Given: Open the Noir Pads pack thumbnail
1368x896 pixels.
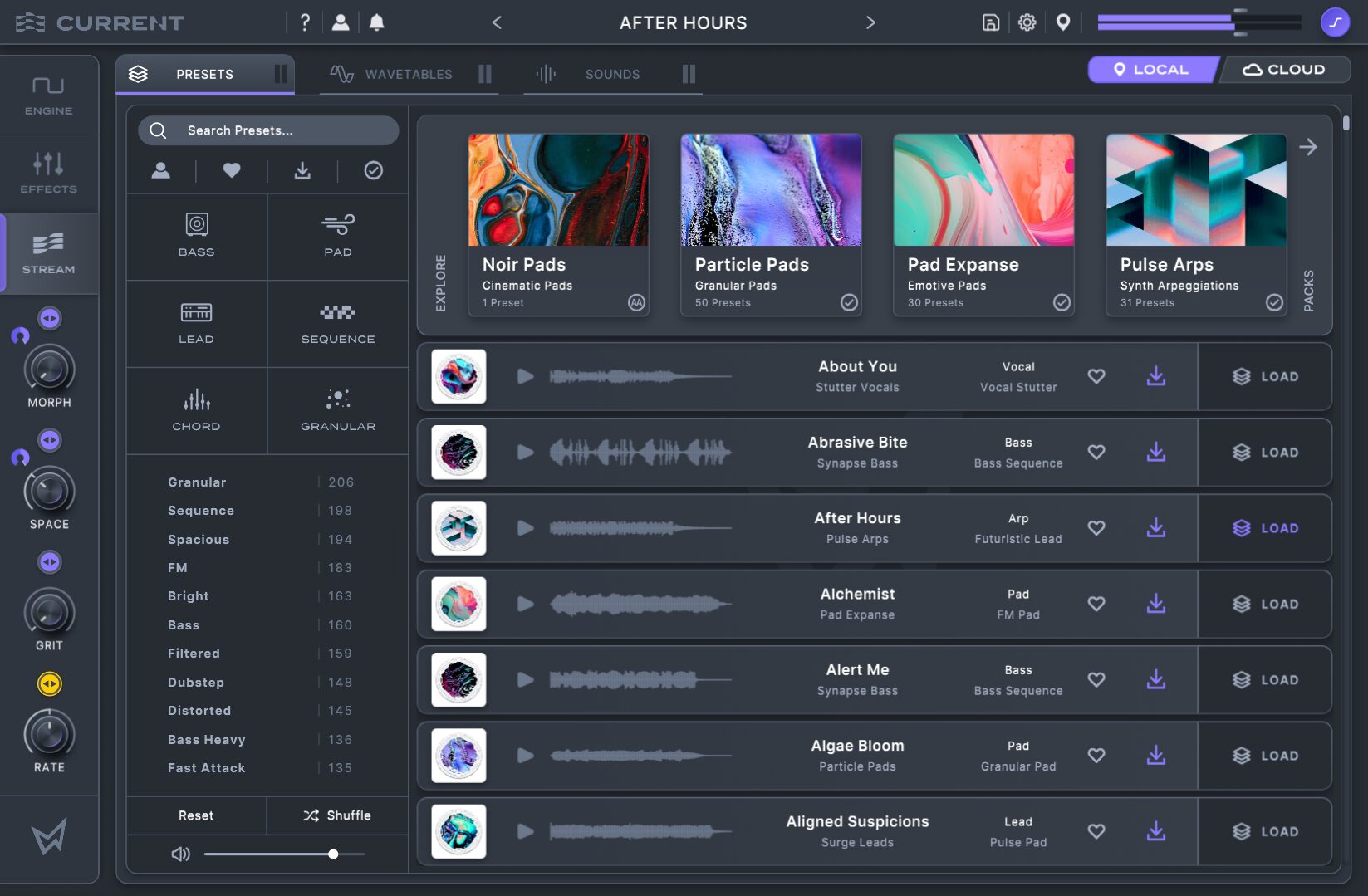Looking at the screenshot, I should point(558,189).
